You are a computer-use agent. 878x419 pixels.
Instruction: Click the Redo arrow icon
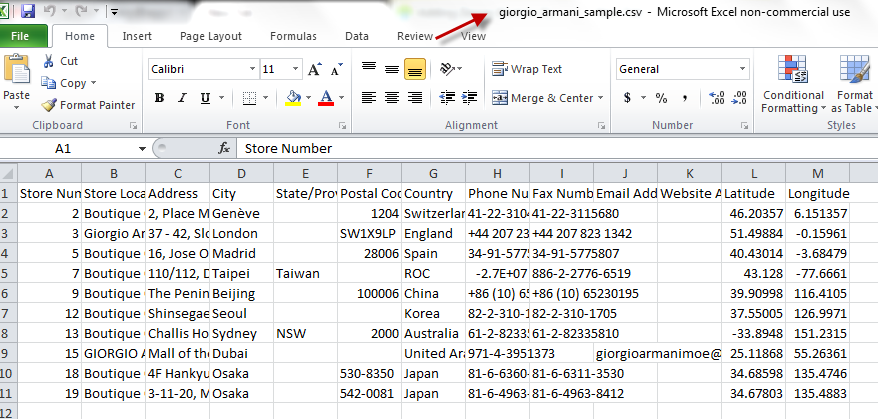coord(80,11)
